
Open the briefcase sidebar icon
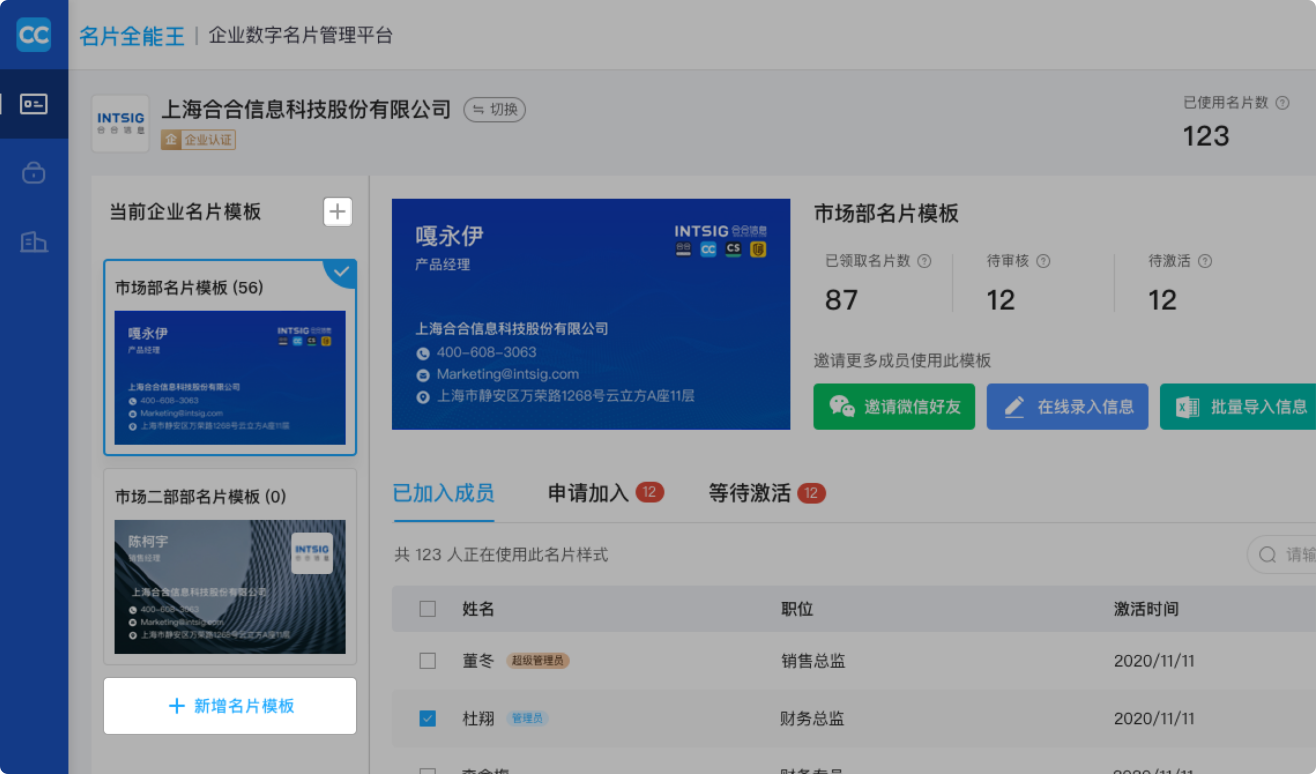(x=34, y=173)
